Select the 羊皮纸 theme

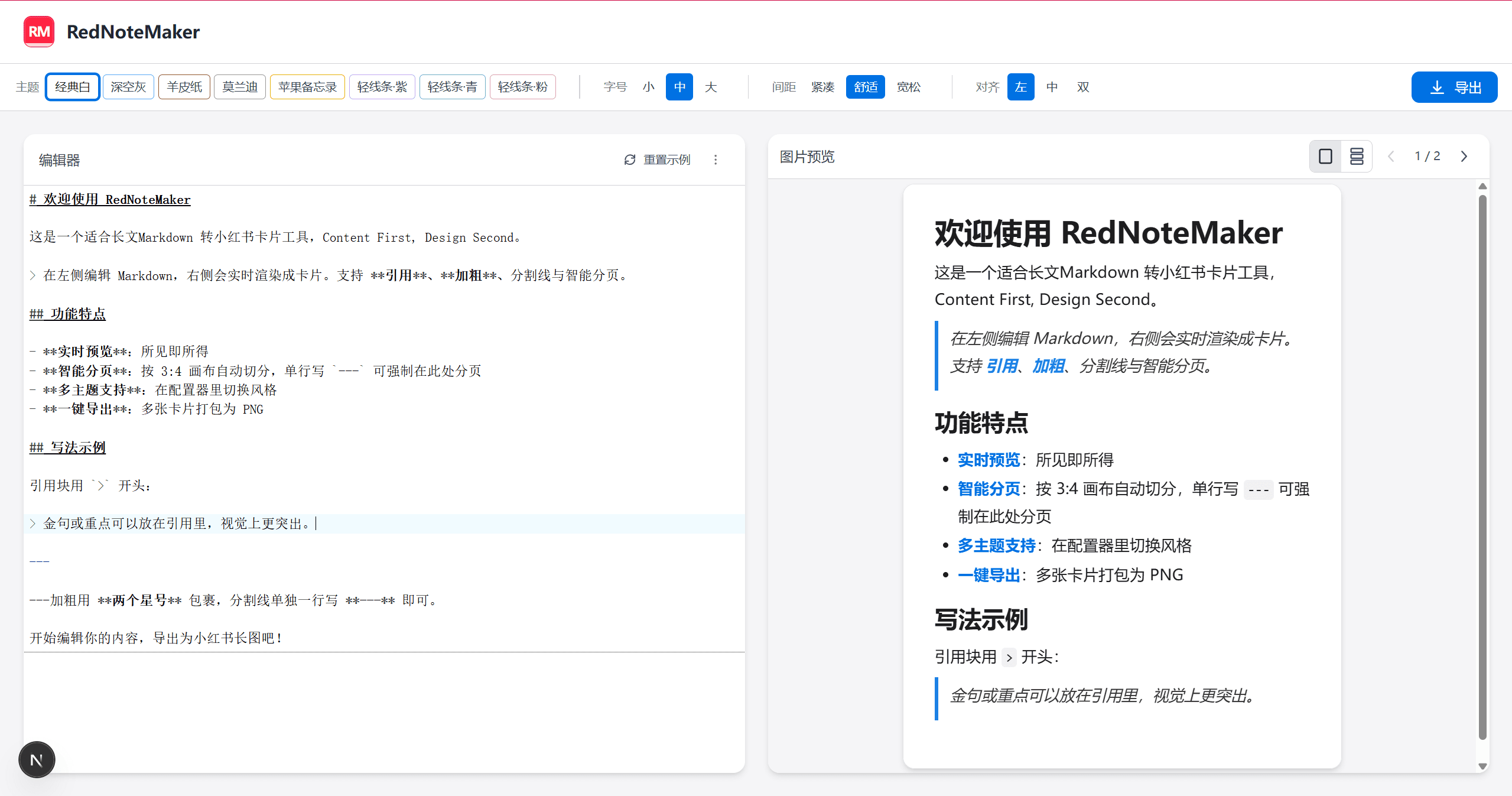pos(184,87)
